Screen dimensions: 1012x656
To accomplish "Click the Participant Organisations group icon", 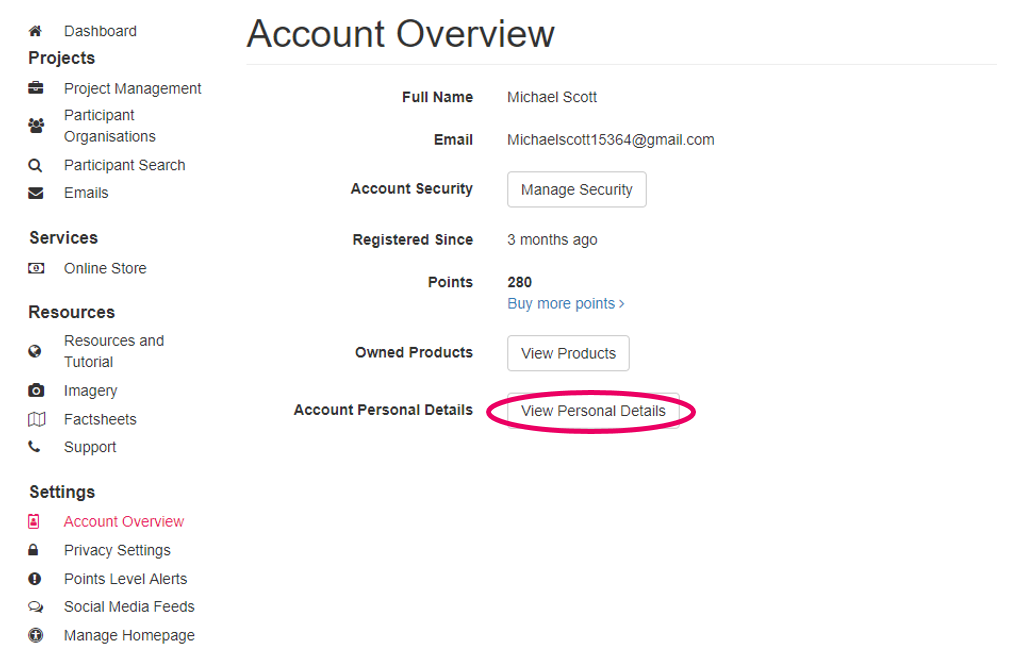I will tap(36, 125).
